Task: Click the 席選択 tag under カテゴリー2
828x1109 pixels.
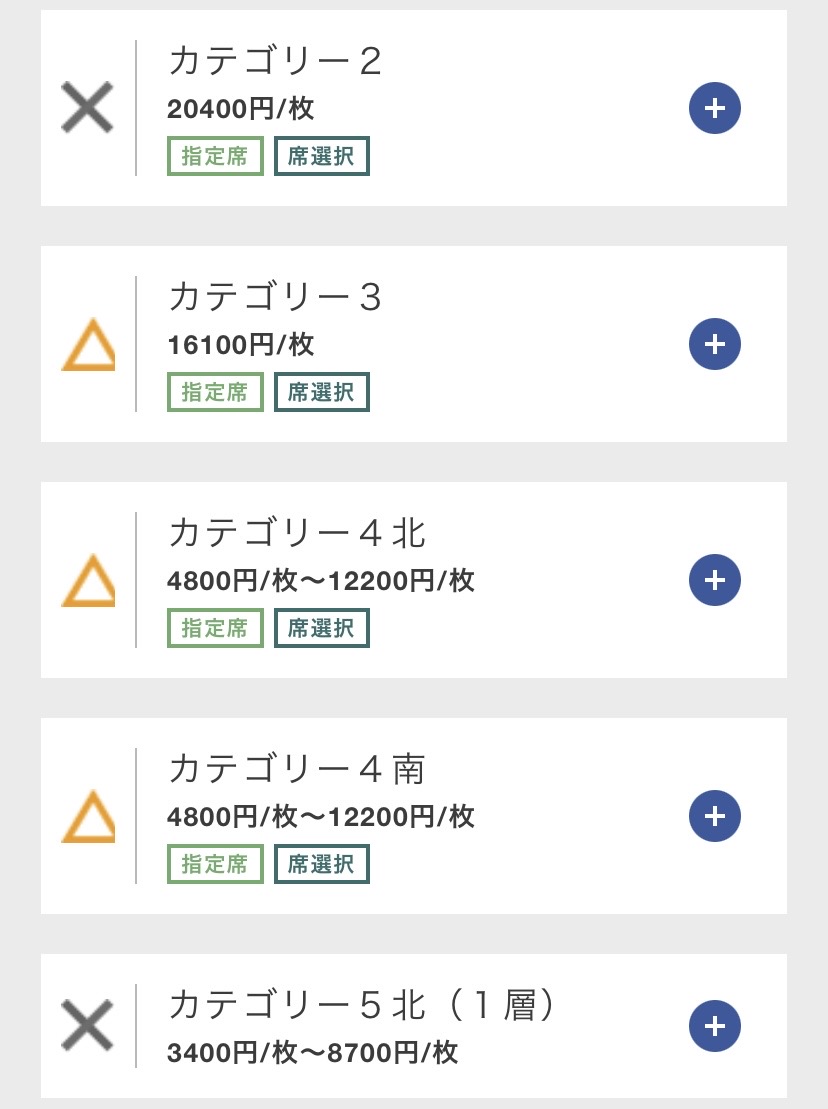Action: pyautogui.click(x=322, y=157)
